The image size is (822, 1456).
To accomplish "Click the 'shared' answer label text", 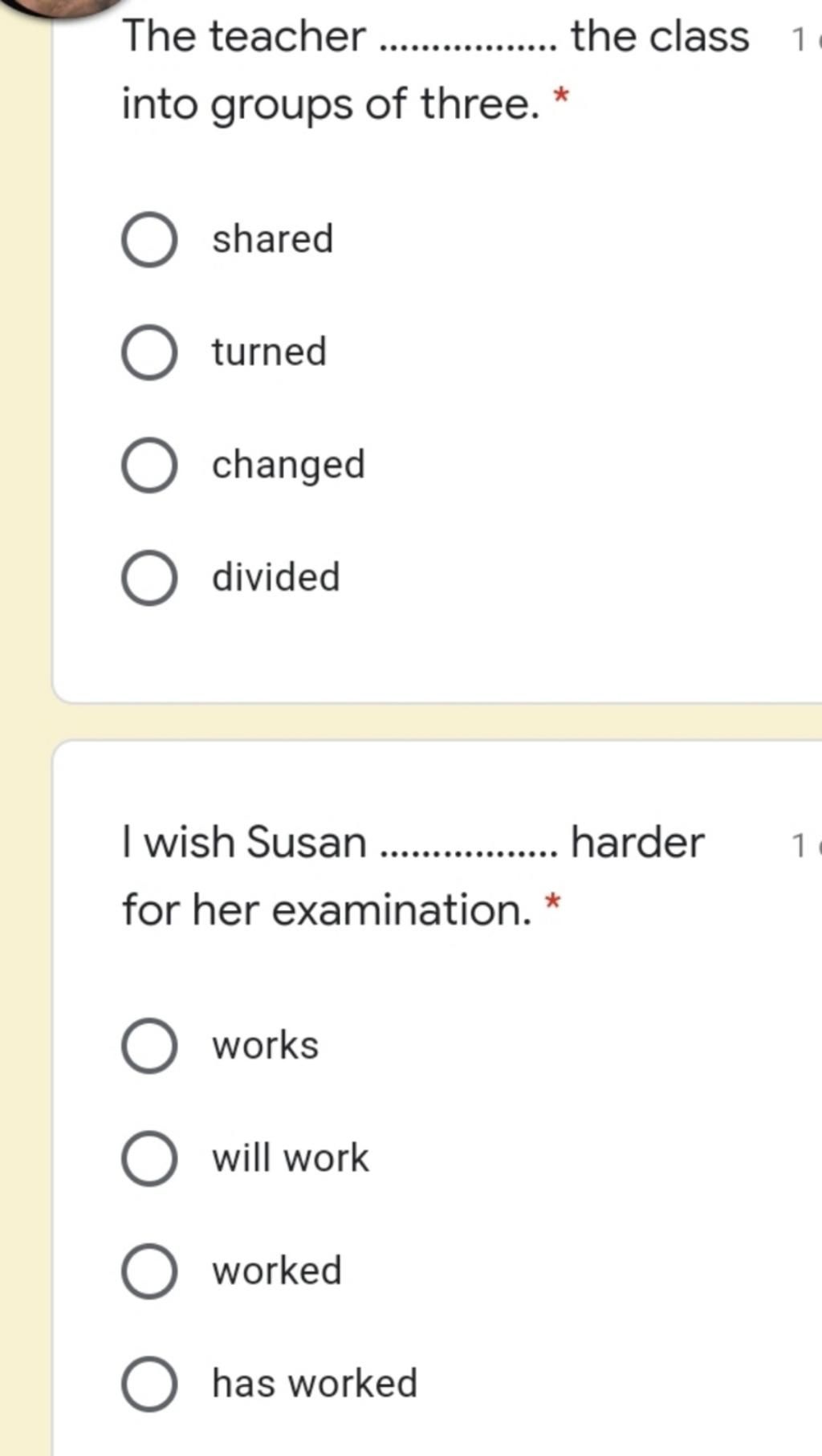I will (272, 239).
